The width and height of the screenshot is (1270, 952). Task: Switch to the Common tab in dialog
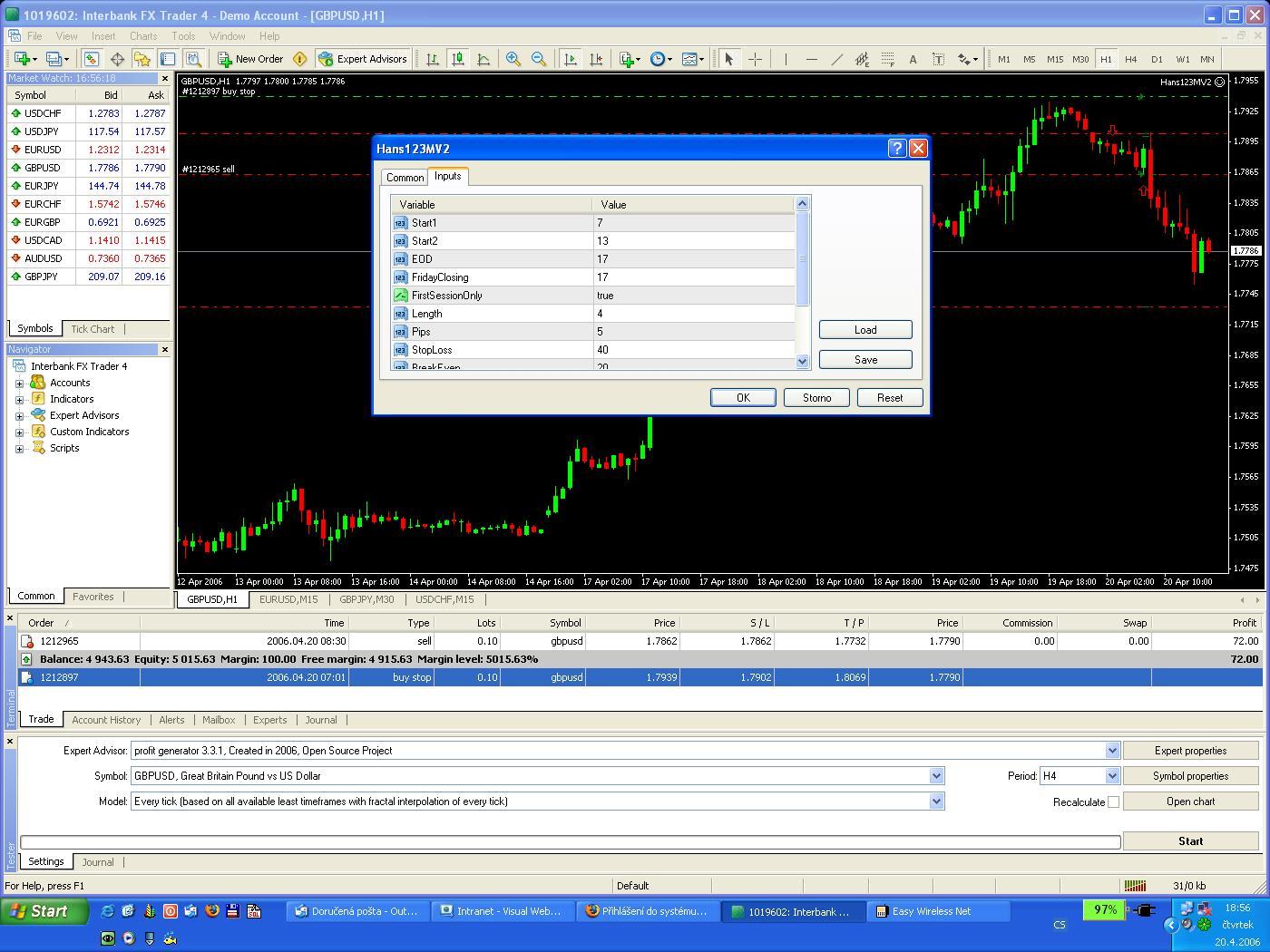pyautogui.click(x=405, y=178)
